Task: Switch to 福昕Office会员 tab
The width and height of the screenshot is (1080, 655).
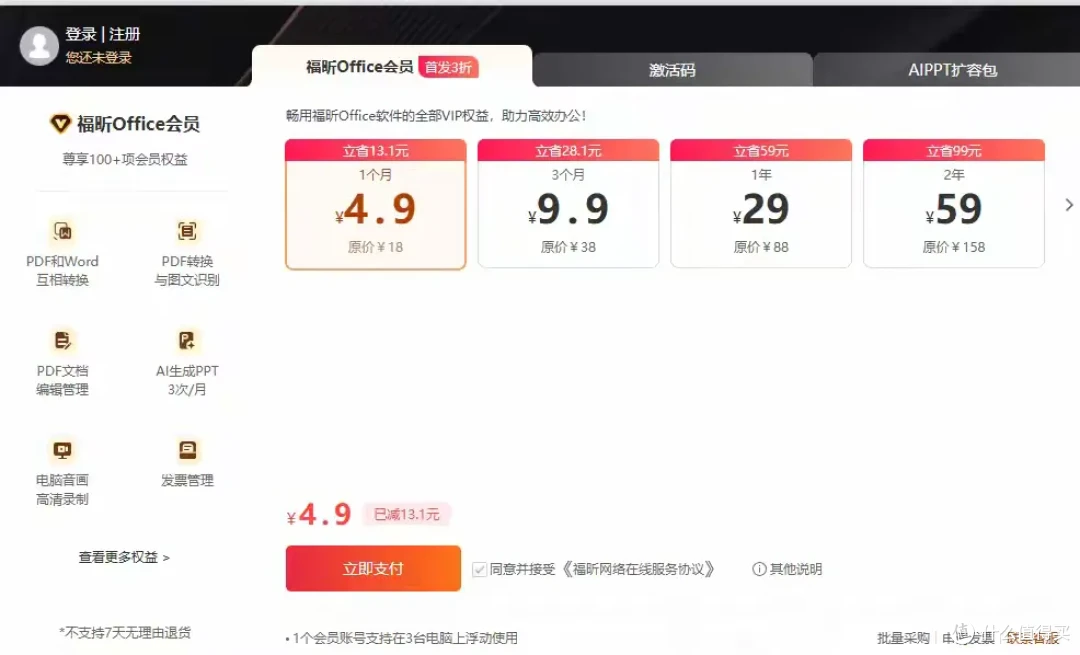Action: click(x=392, y=67)
